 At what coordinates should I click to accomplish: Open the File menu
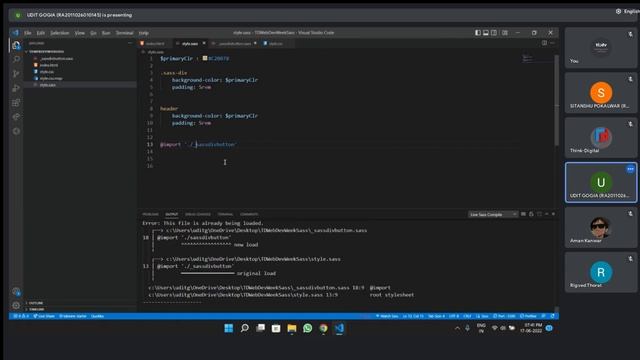(27, 33)
